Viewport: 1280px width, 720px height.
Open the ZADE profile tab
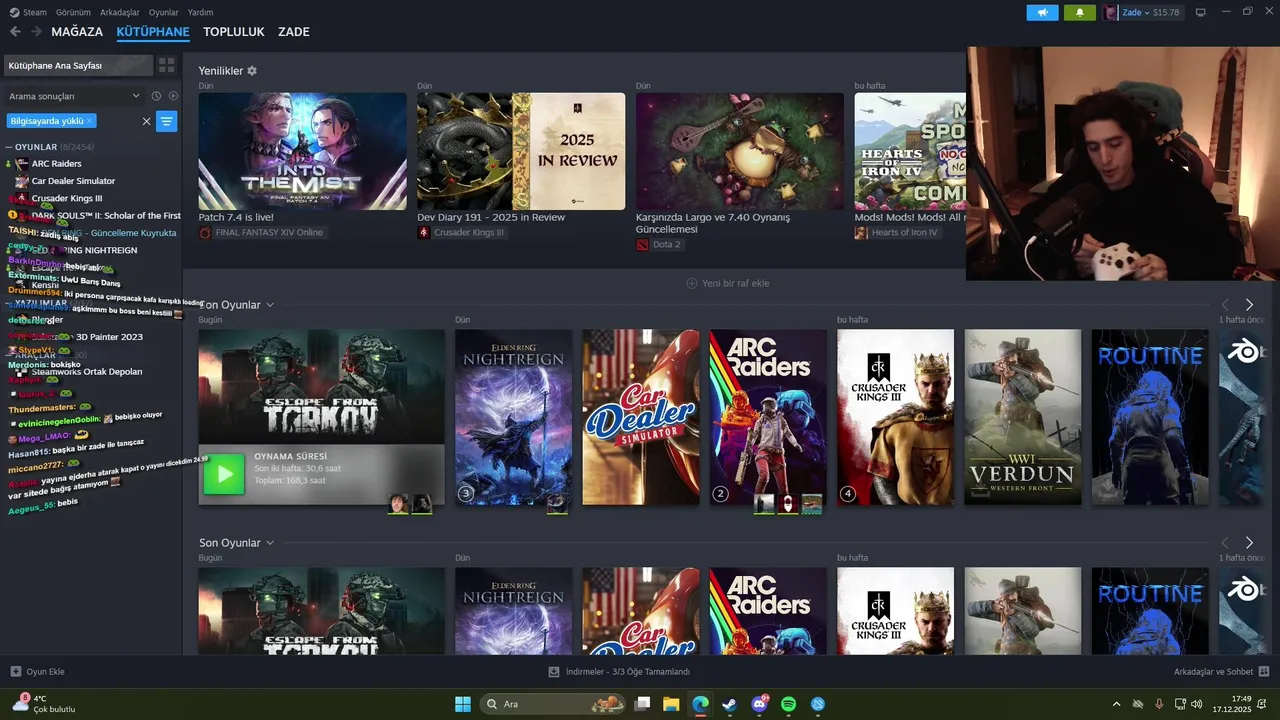click(x=294, y=32)
